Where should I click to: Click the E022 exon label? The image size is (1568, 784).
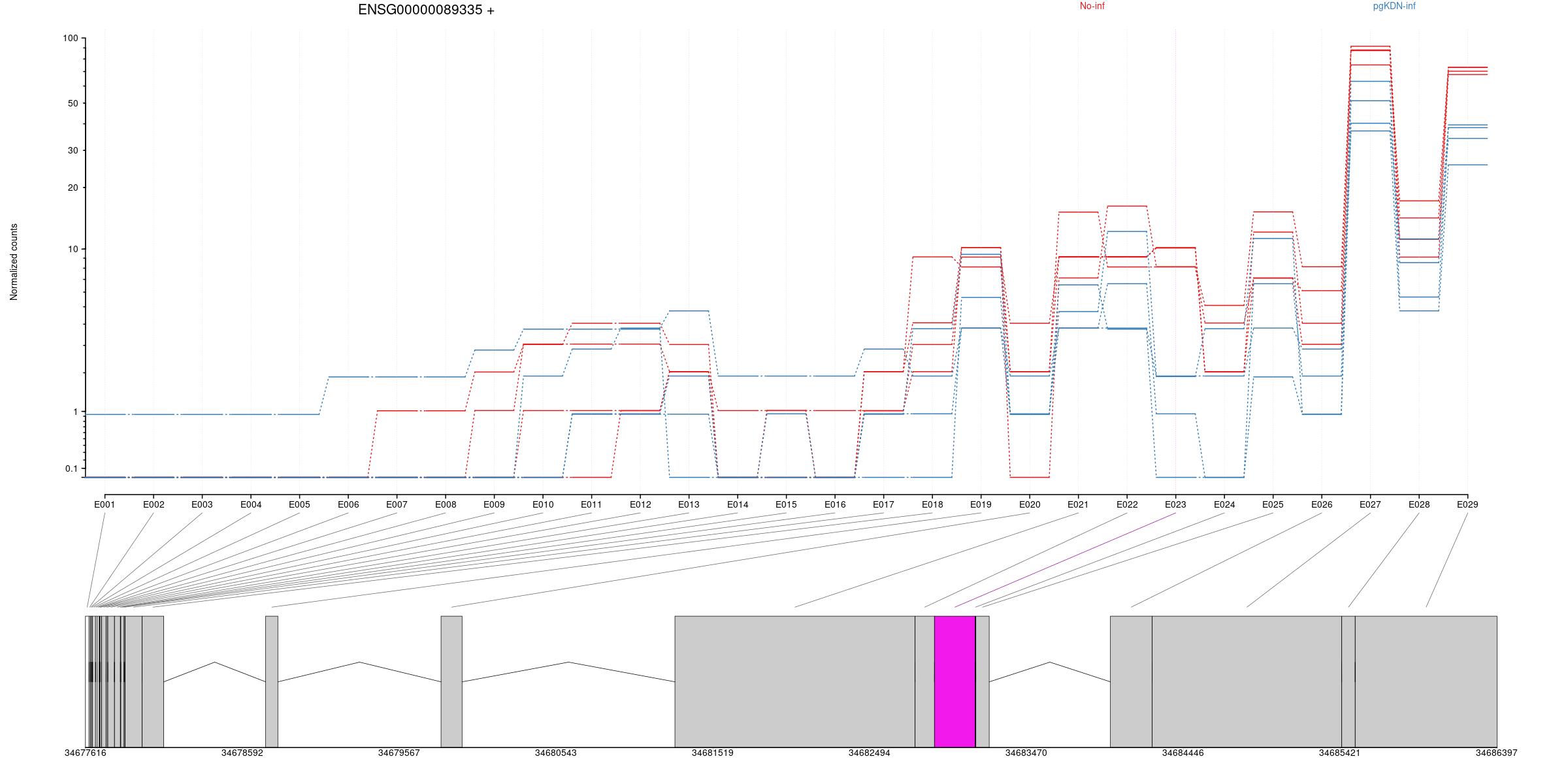pyautogui.click(x=1127, y=504)
